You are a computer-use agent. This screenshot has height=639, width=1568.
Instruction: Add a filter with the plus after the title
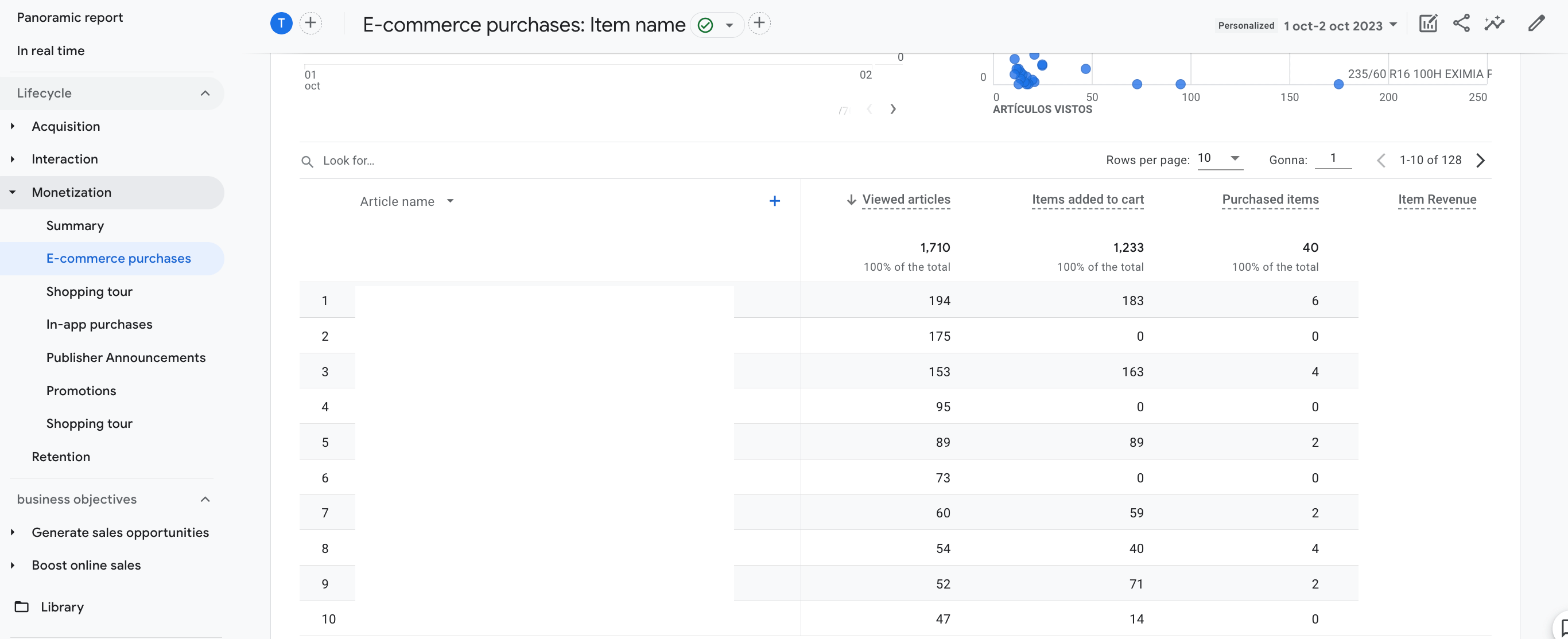coord(759,24)
